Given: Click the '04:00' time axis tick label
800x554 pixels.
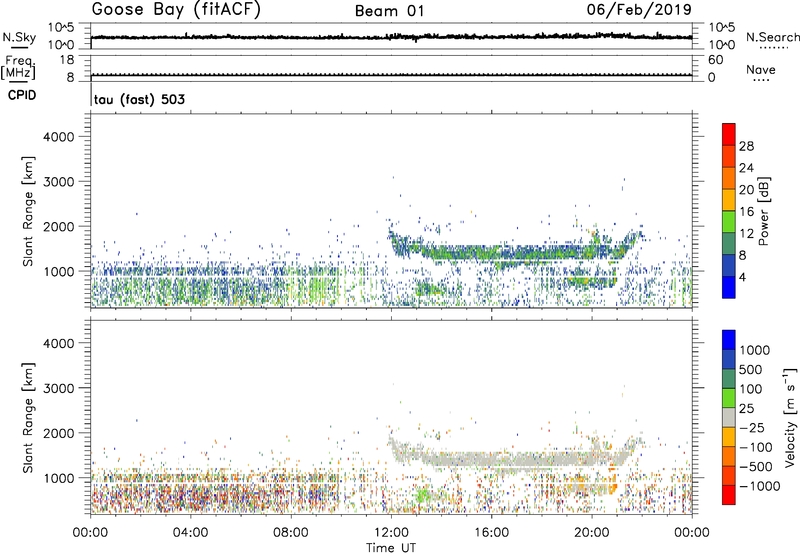Looking at the screenshot, I should [x=190, y=533].
